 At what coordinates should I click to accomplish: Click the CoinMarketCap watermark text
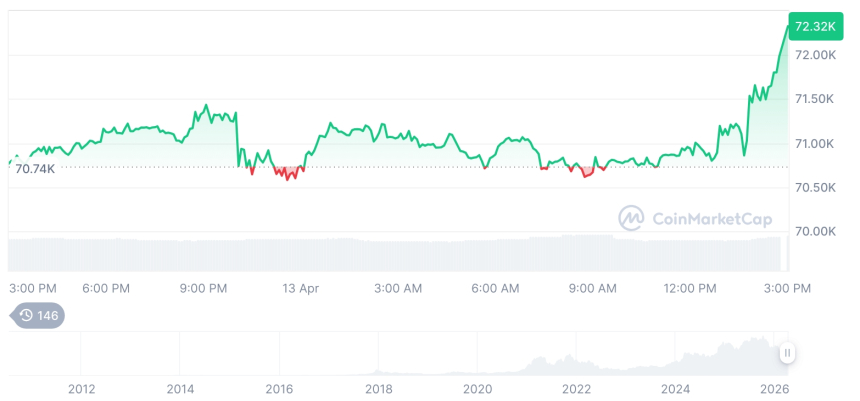click(712, 218)
